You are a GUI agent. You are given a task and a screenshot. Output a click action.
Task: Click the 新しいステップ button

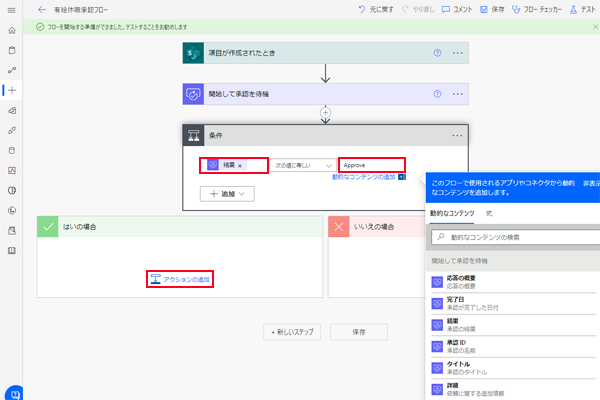(x=292, y=332)
